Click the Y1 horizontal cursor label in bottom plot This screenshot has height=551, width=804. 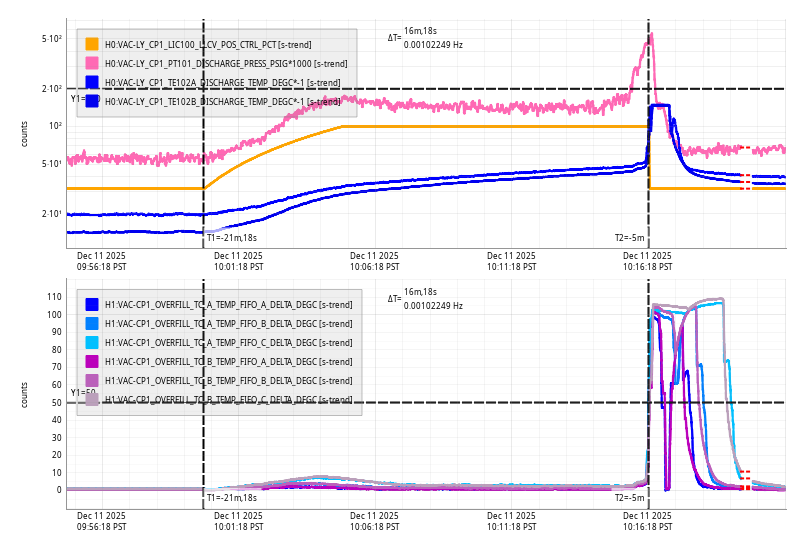[82, 393]
